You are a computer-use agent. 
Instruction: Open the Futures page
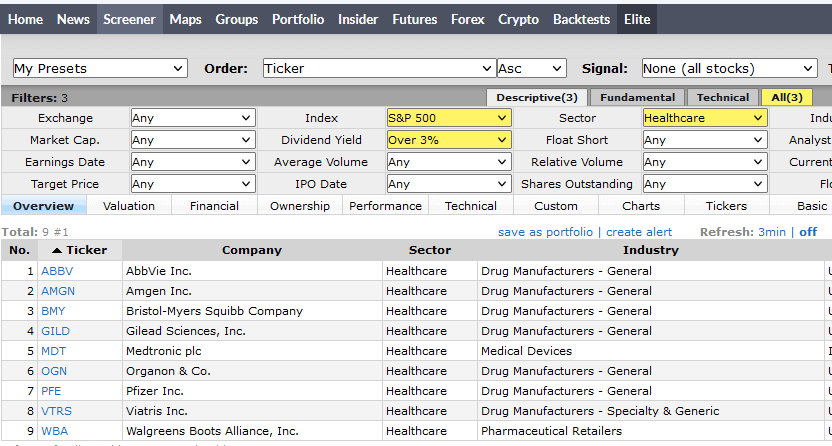(x=414, y=20)
